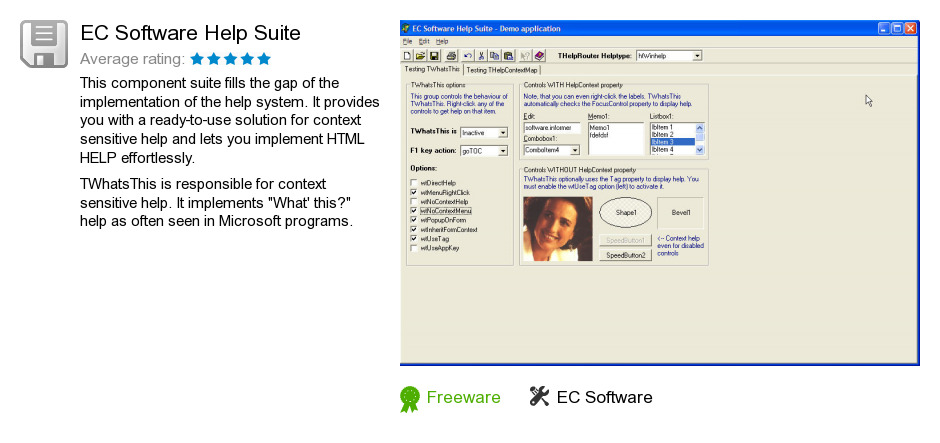Toggle the wtNoContextMenu checkbox
Screen dimensions: 940x443
coord(414,211)
